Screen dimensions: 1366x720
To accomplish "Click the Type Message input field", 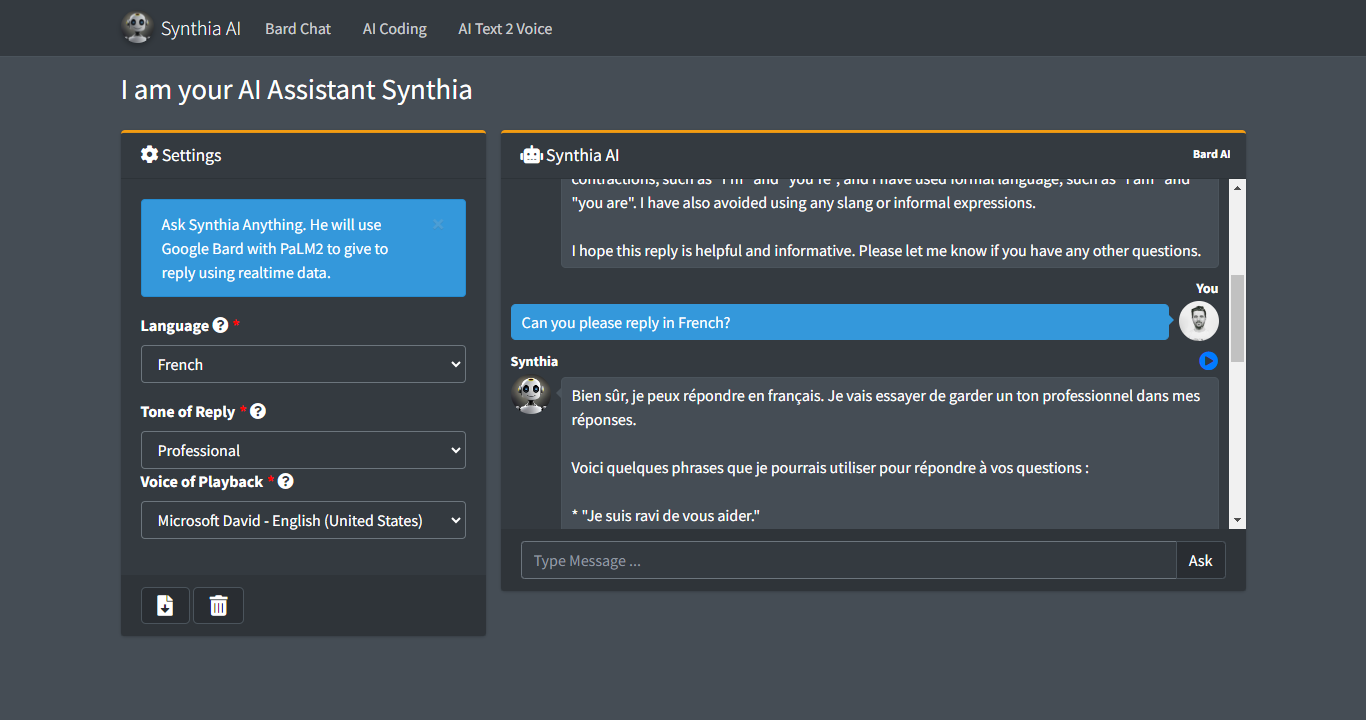I will pos(848,560).
